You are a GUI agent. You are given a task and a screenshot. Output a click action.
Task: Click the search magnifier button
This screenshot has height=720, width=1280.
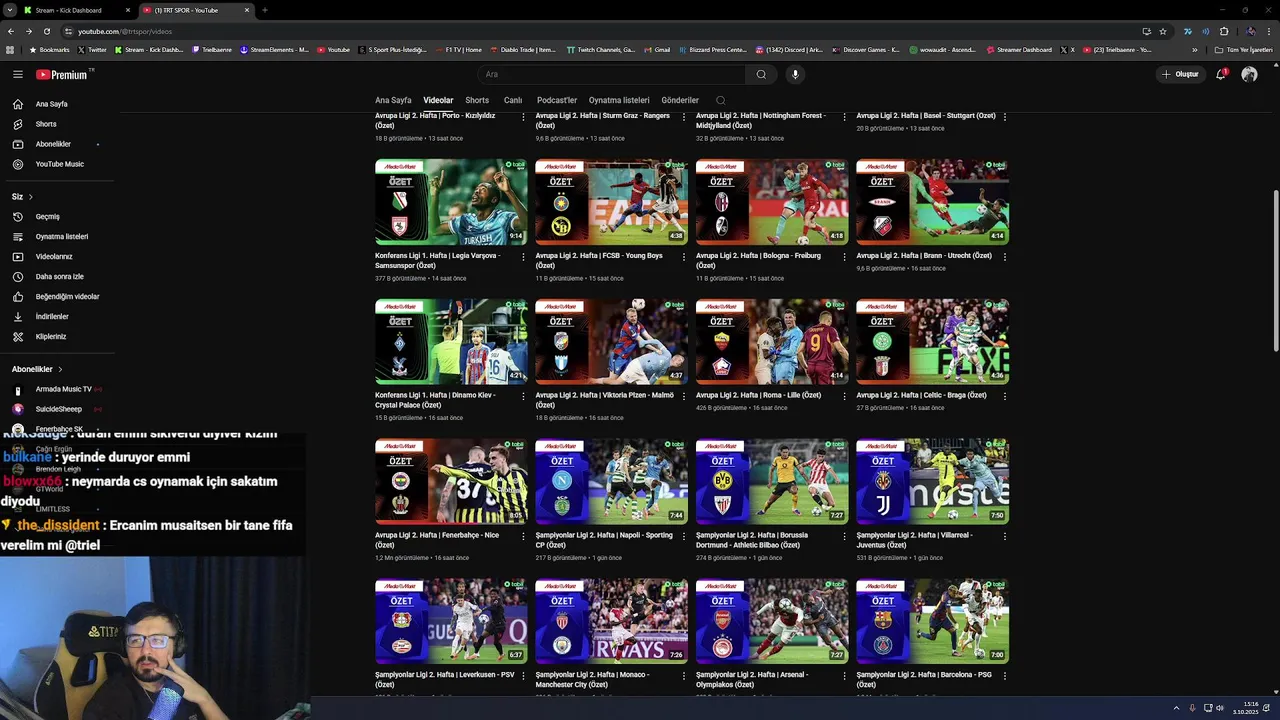(761, 74)
